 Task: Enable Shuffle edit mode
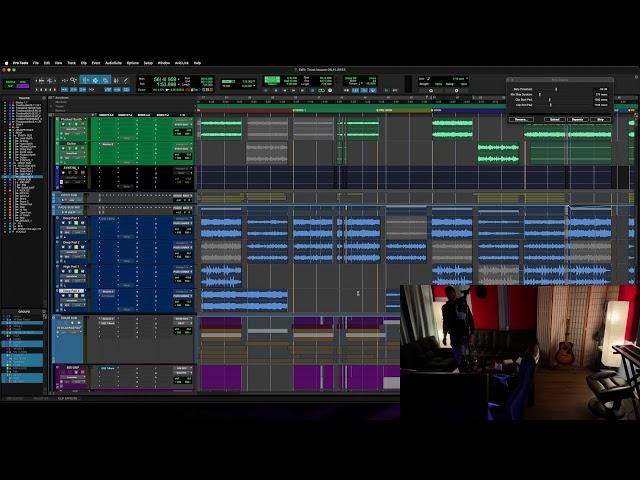9,82
